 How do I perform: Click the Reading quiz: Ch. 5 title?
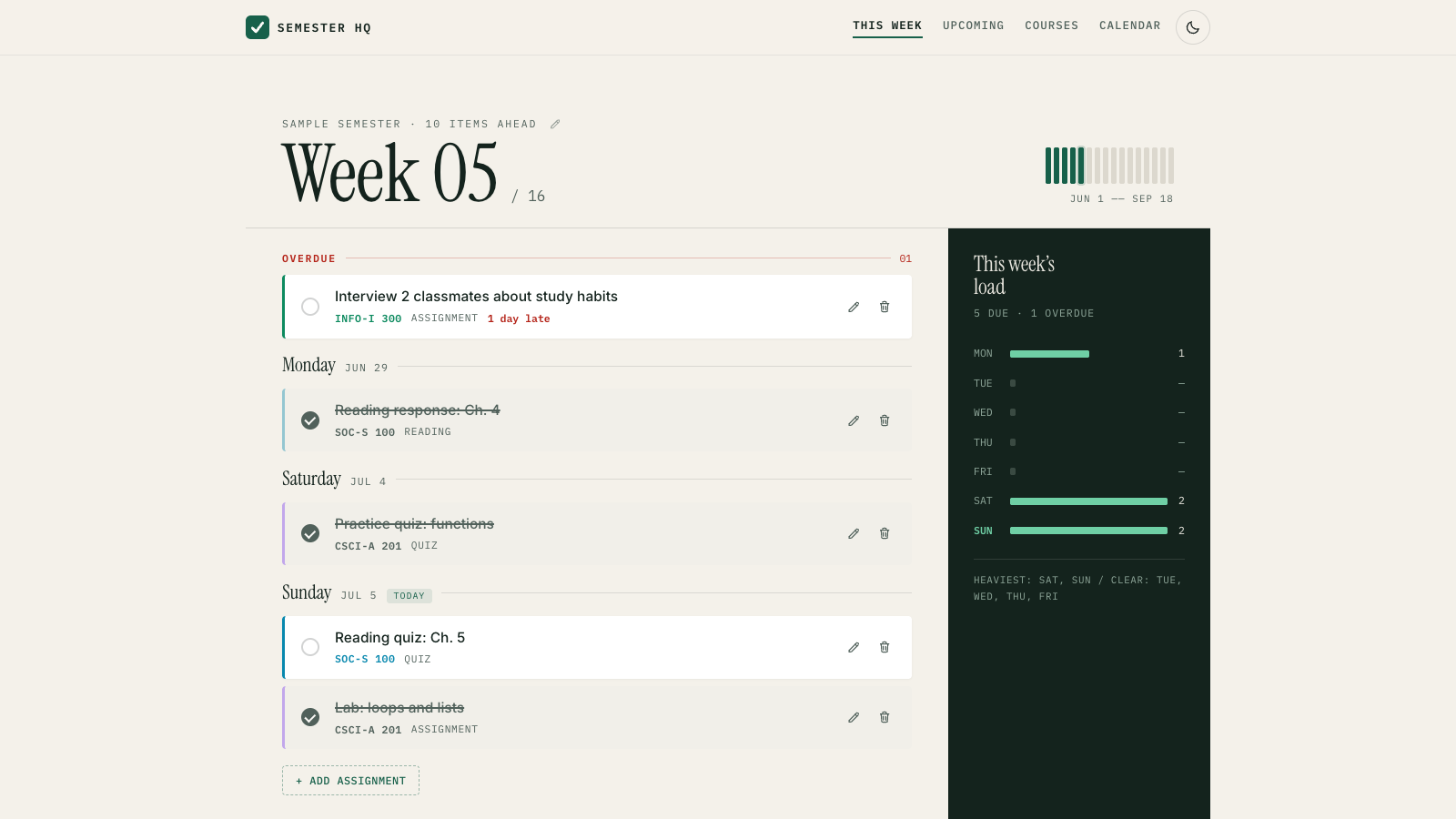(399, 637)
